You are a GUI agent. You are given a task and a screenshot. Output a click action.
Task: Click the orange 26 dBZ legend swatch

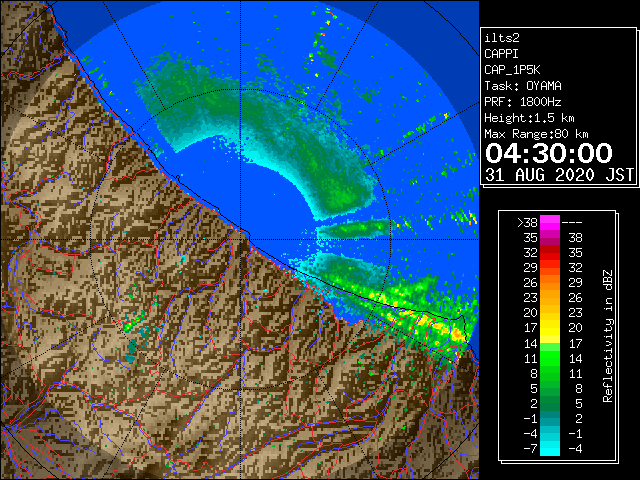550,282
